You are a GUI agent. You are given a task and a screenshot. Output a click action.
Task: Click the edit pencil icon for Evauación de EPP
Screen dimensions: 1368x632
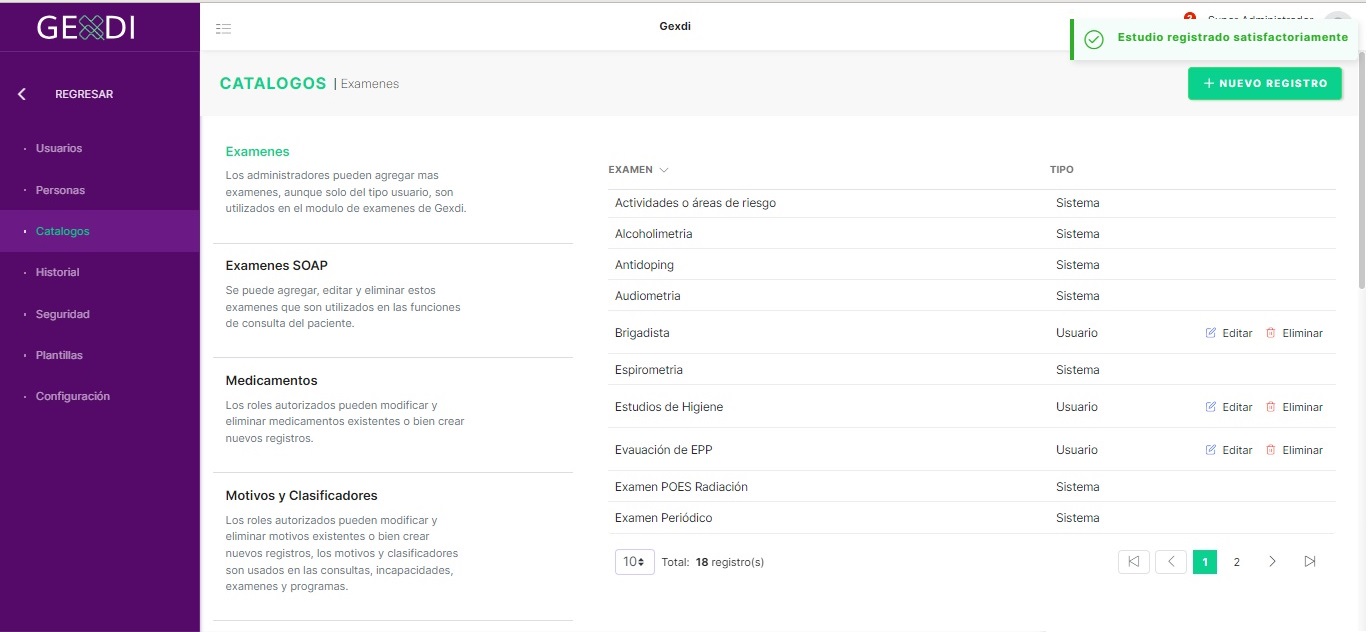pos(1211,450)
